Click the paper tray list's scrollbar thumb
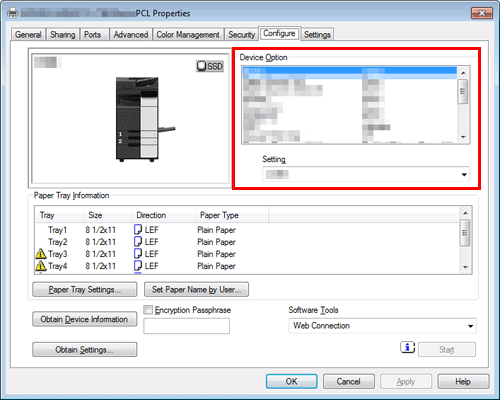Viewport: 500px width, 400px height. [465, 233]
